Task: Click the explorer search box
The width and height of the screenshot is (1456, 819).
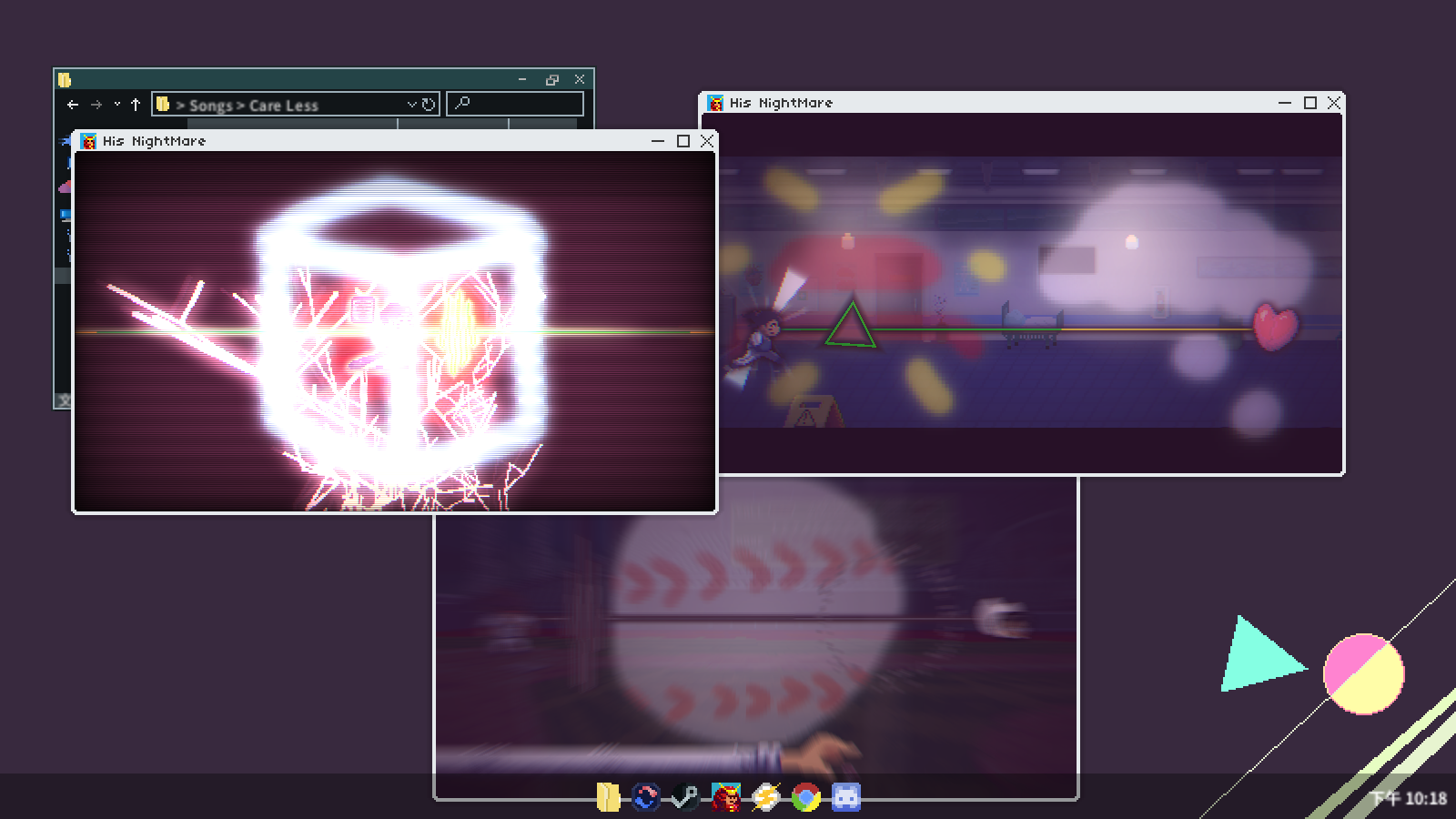Action: pos(515,104)
